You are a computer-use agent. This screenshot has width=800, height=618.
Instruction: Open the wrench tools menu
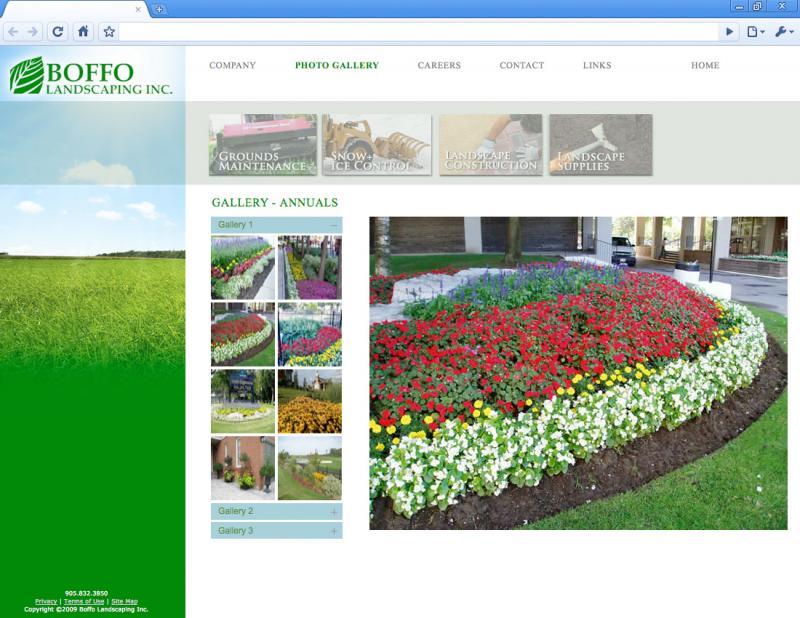click(x=783, y=32)
